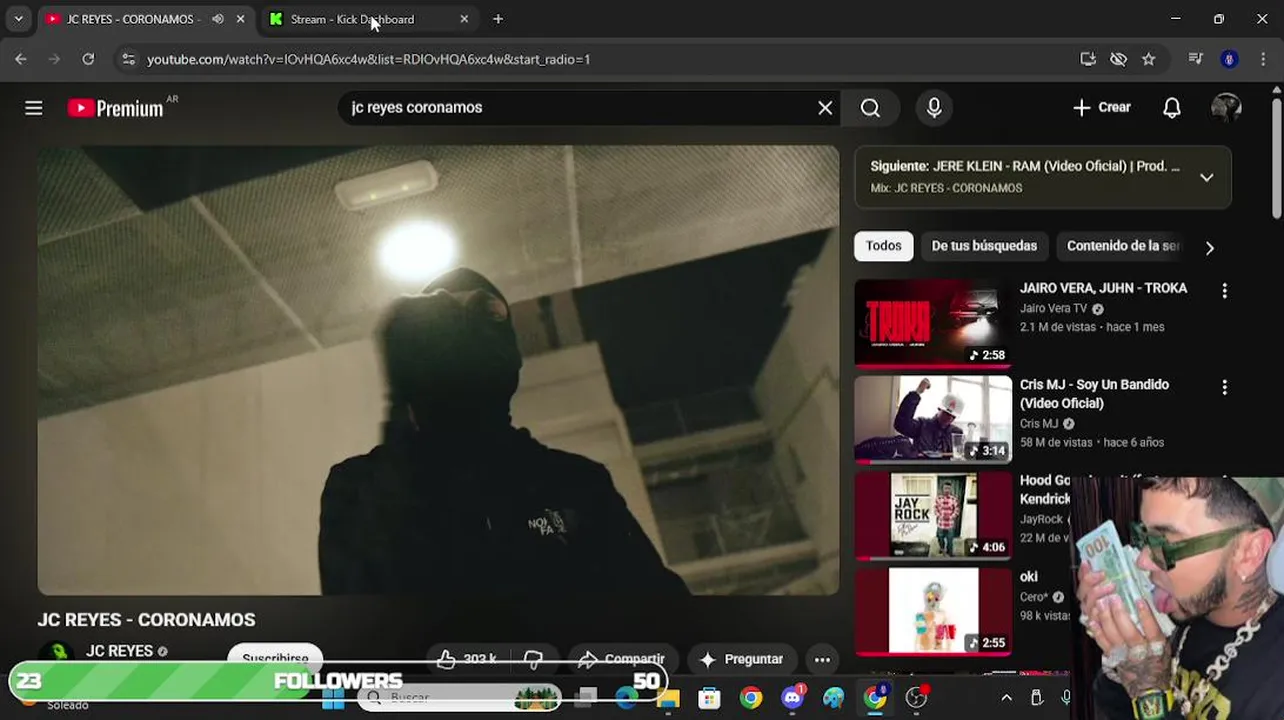This screenshot has width=1284, height=720.
Task: Go back to previous page
Action: pos(21,59)
